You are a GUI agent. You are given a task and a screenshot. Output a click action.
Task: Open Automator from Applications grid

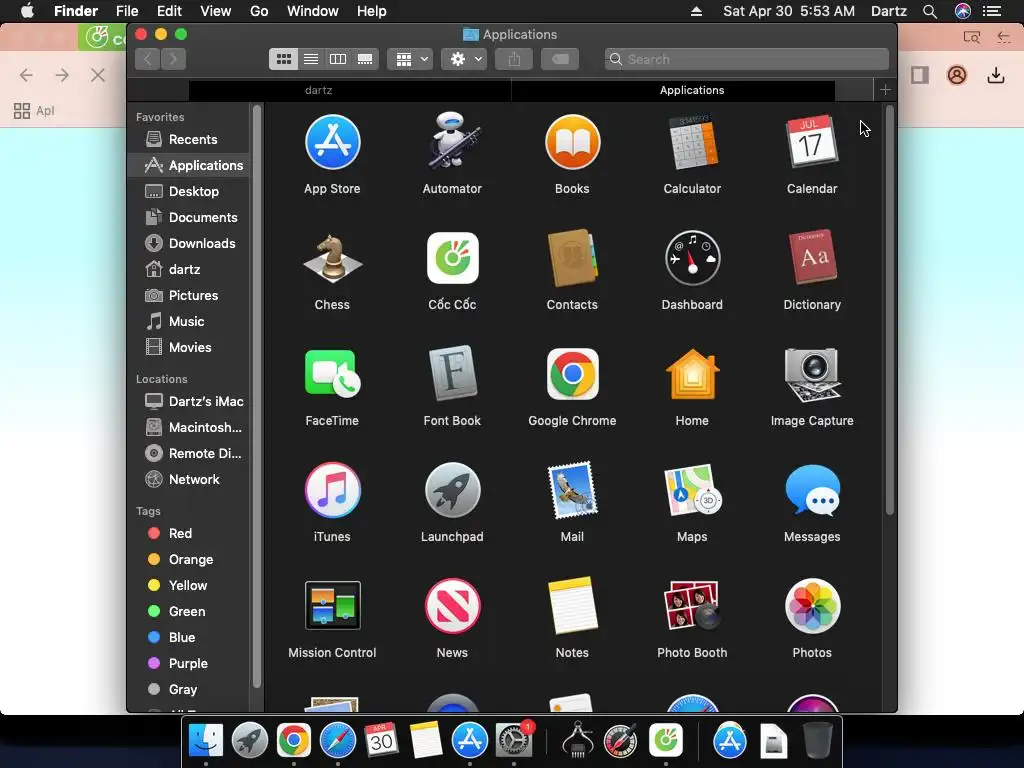click(453, 141)
